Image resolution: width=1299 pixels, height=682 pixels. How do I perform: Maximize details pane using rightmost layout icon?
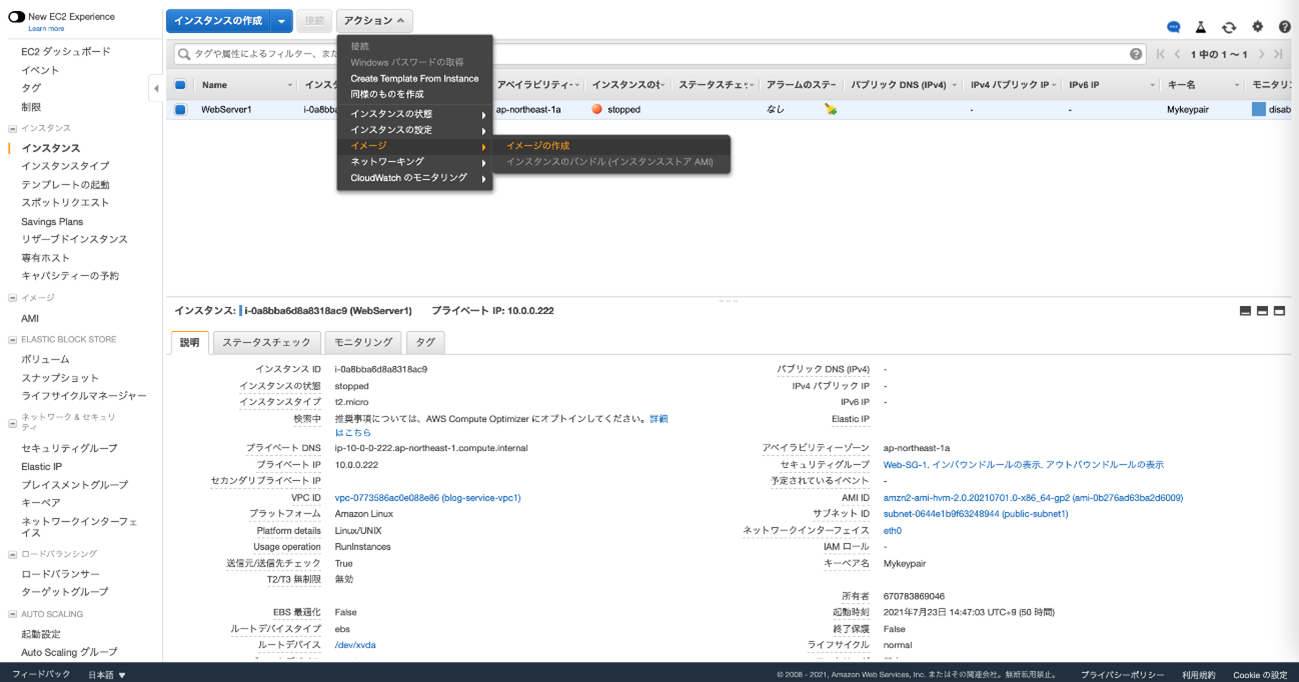pos(1279,311)
